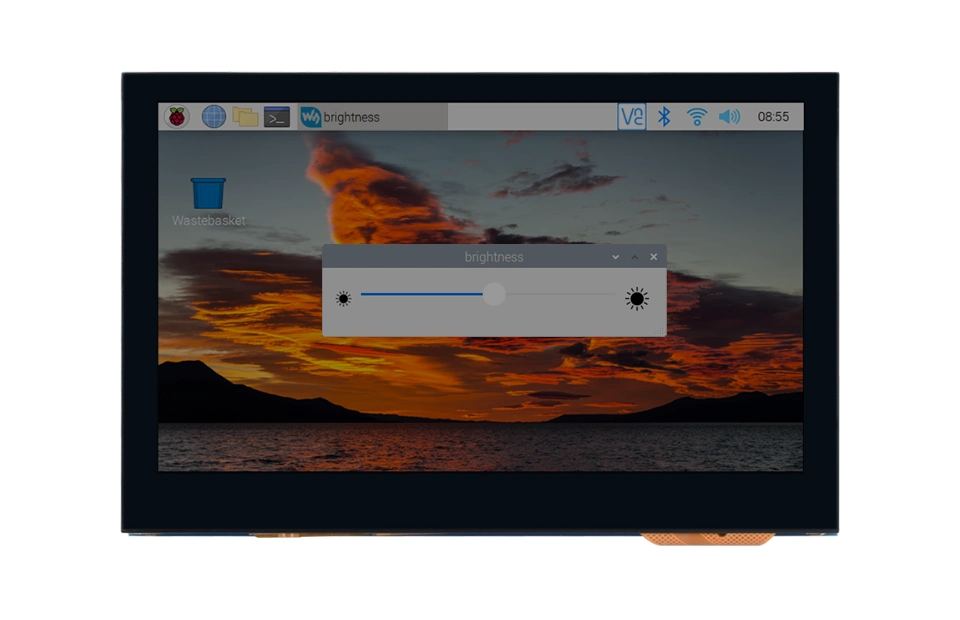960x620 pixels.
Task: Close the brightness window
Action: click(654, 257)
